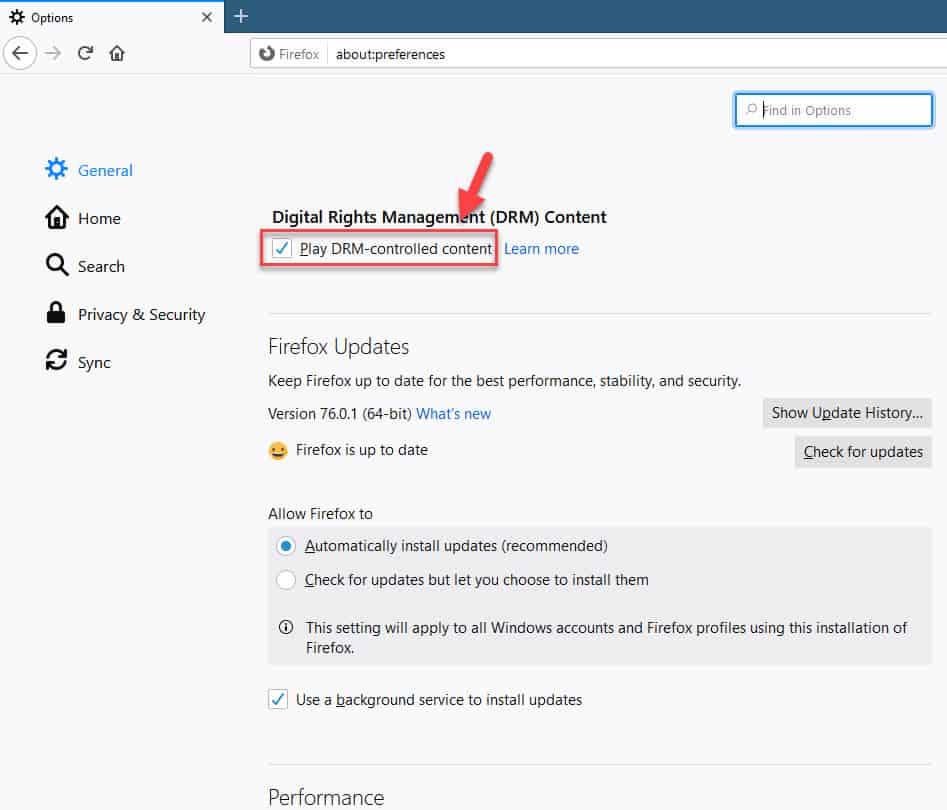Reload the current page

[85, 53]
